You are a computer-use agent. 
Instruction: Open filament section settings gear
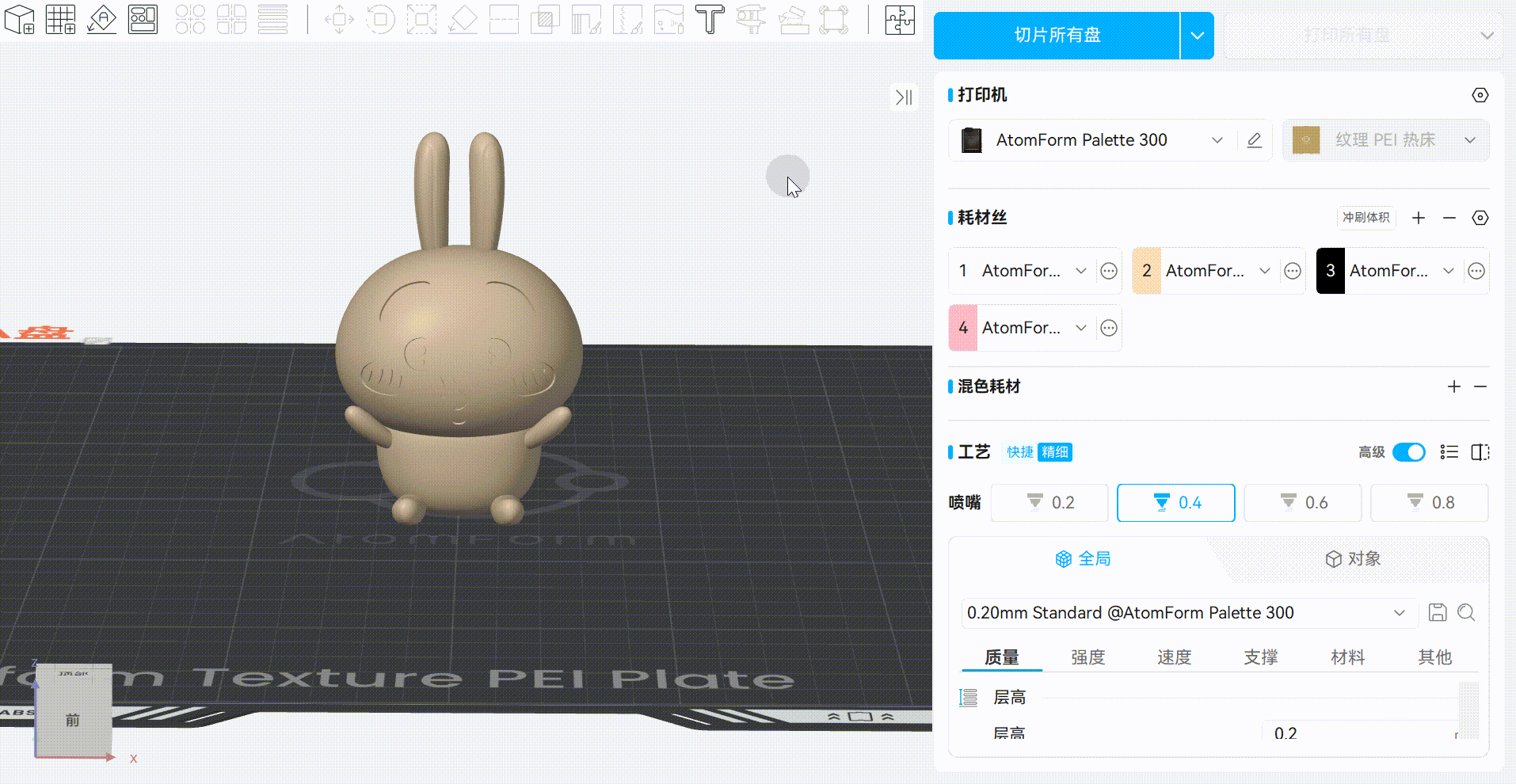[x=1480, y=218]
